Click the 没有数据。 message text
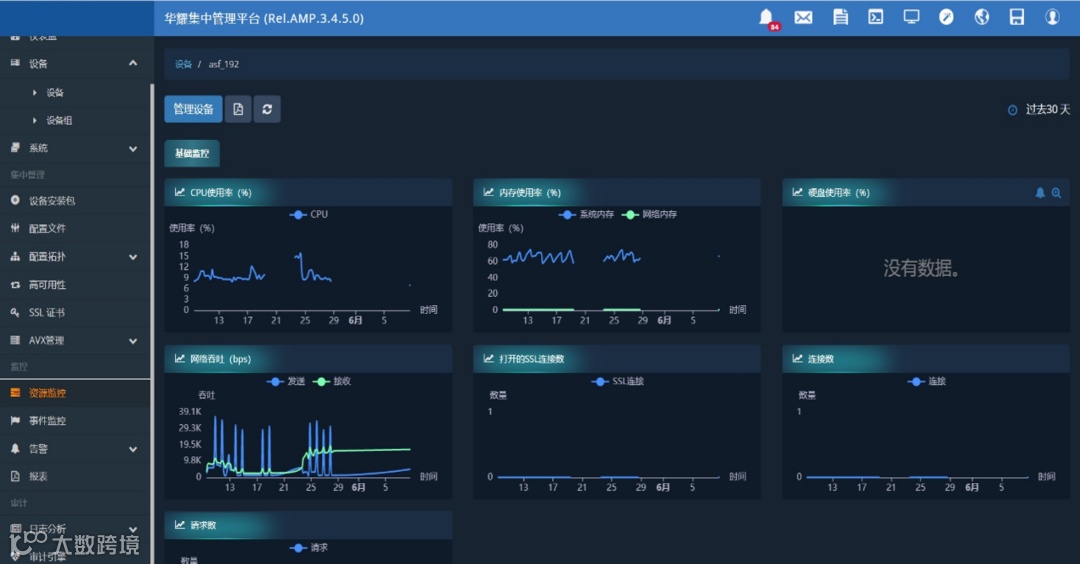This screenshot has width=1080, height=564. pyautogui.click(x=922, y=268)
